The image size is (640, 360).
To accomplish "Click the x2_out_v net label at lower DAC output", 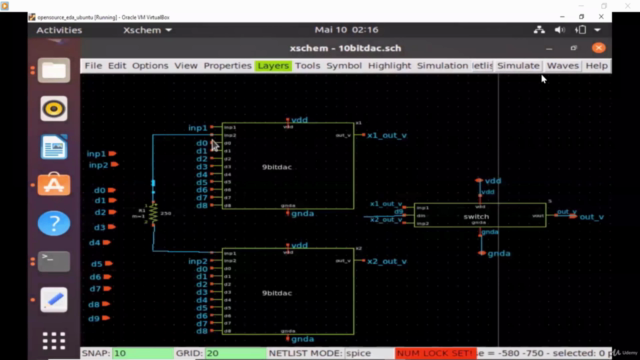I will click(x=387, y=261).
